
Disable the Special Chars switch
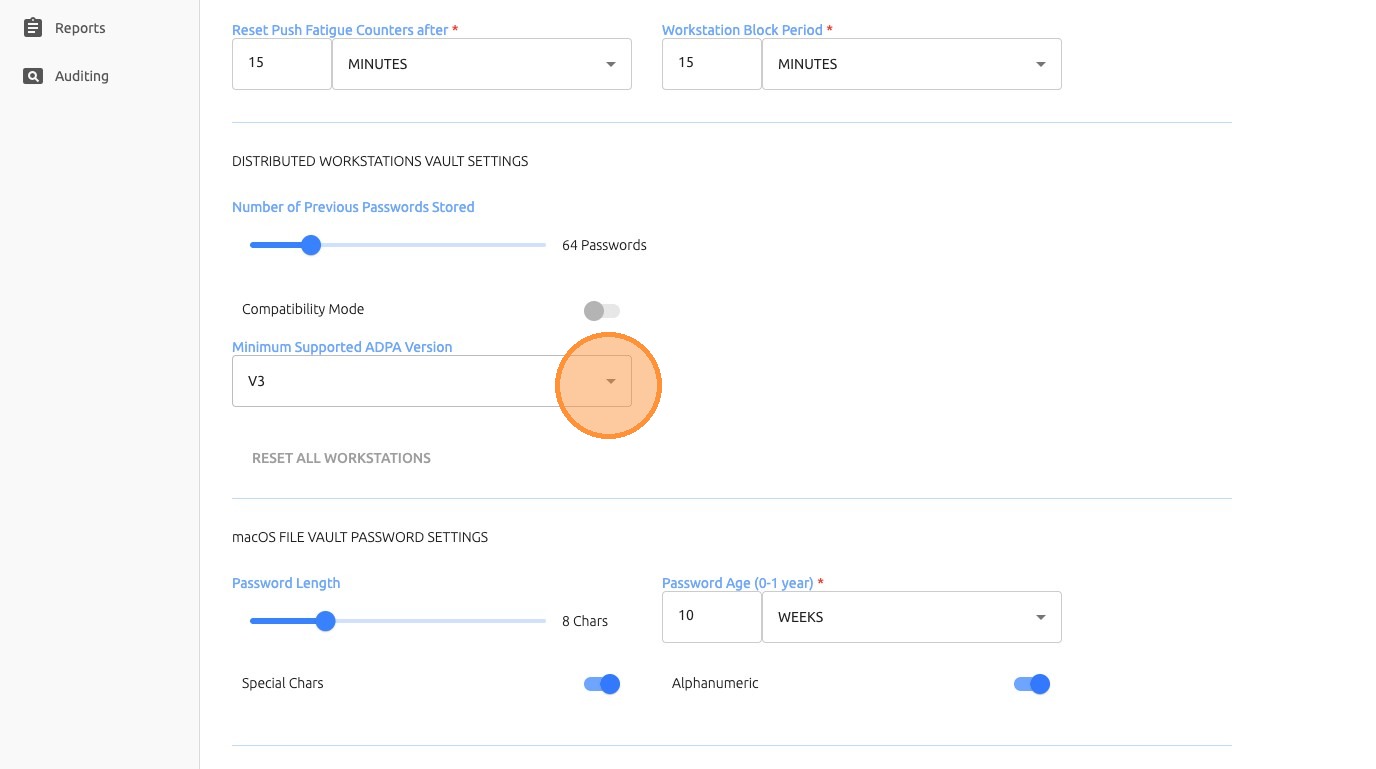click(602, 684)
